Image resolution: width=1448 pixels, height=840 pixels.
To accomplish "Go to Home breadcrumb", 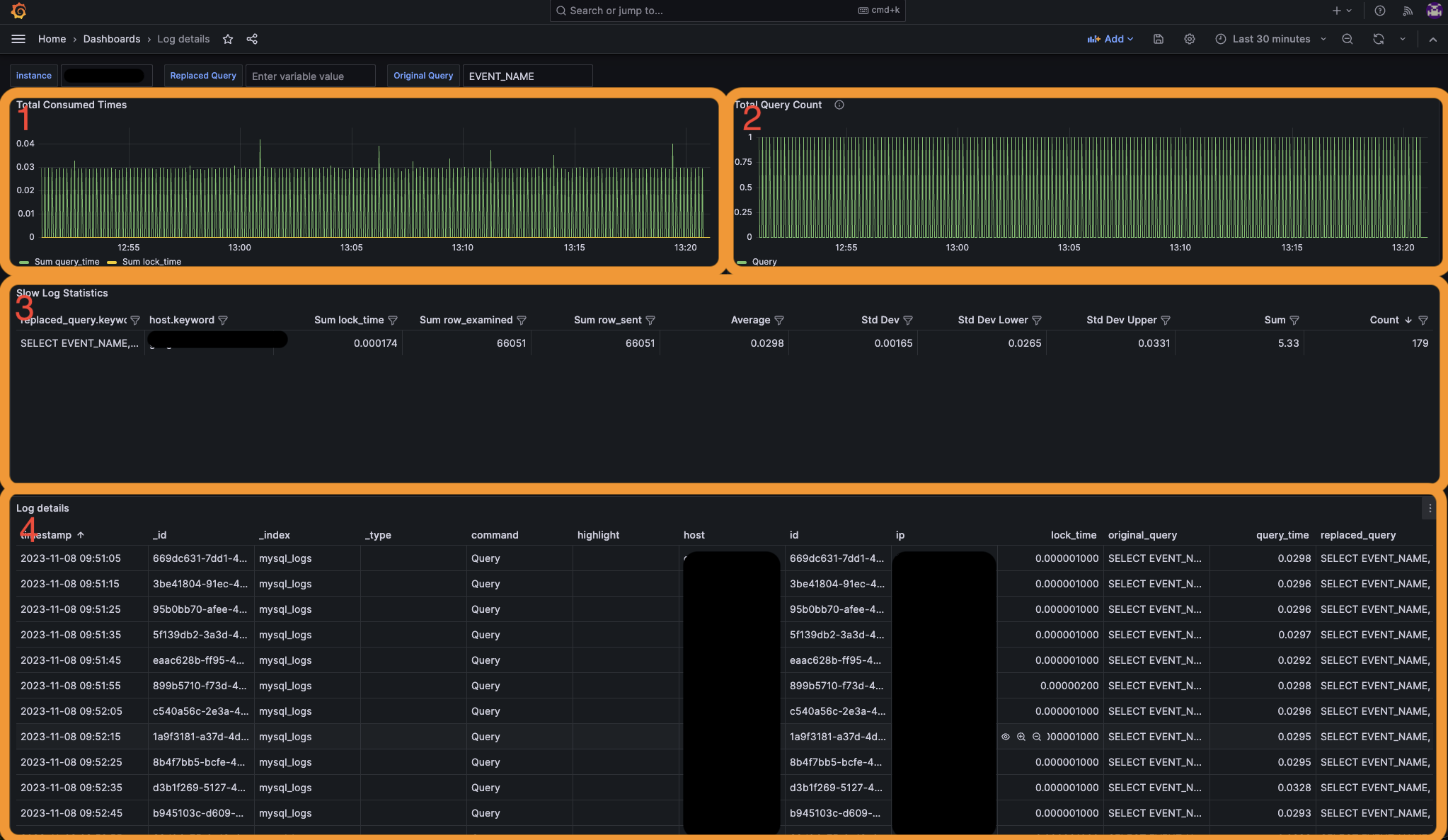I will [52, 39].
